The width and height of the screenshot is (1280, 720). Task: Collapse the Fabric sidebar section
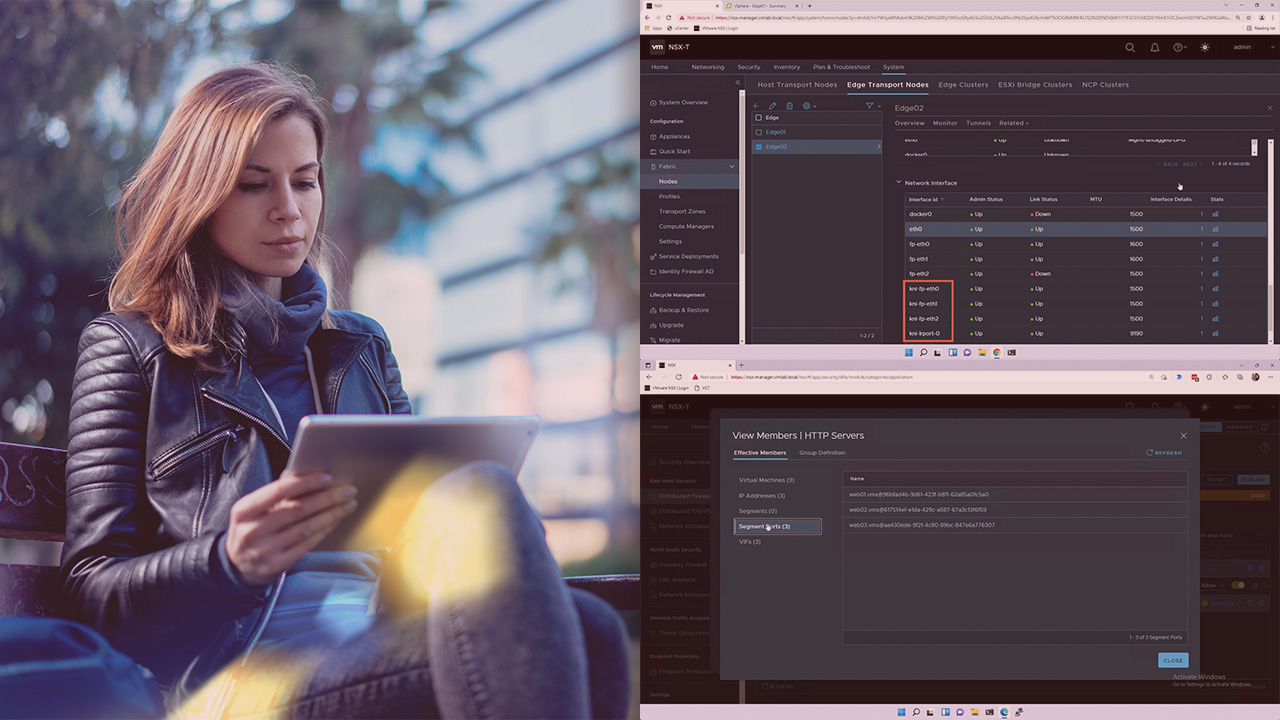pyautogui.click(x=732, y=166)
